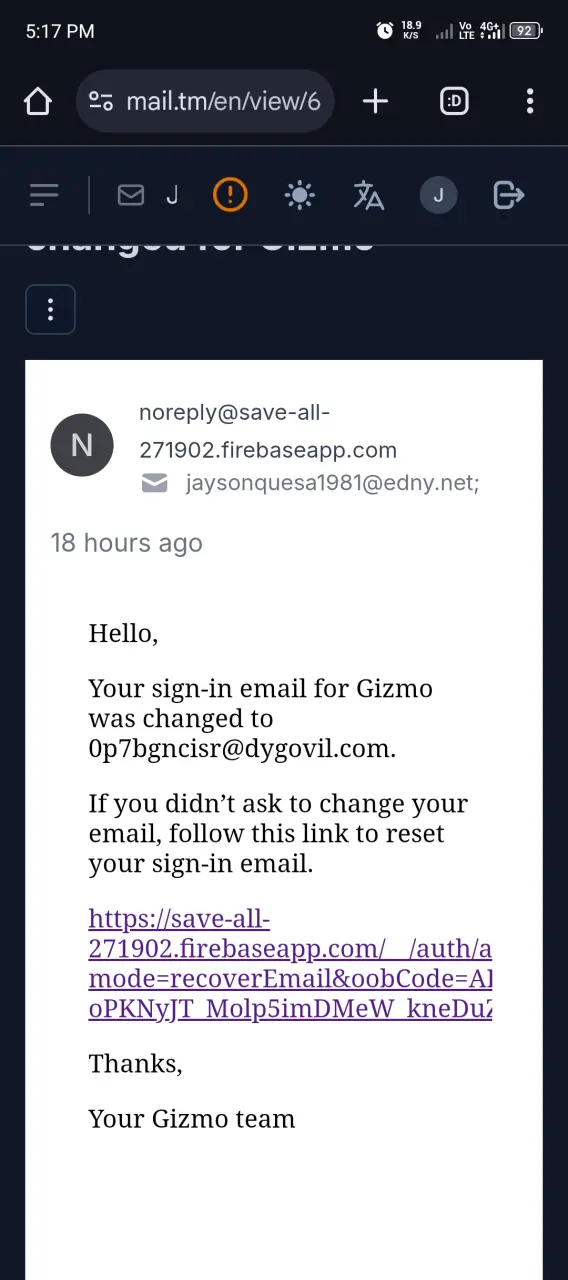Tap recipient jaysonquesa1981@edny.net
The width and height of the screenshot is (568, 1280).
[333, 484]
